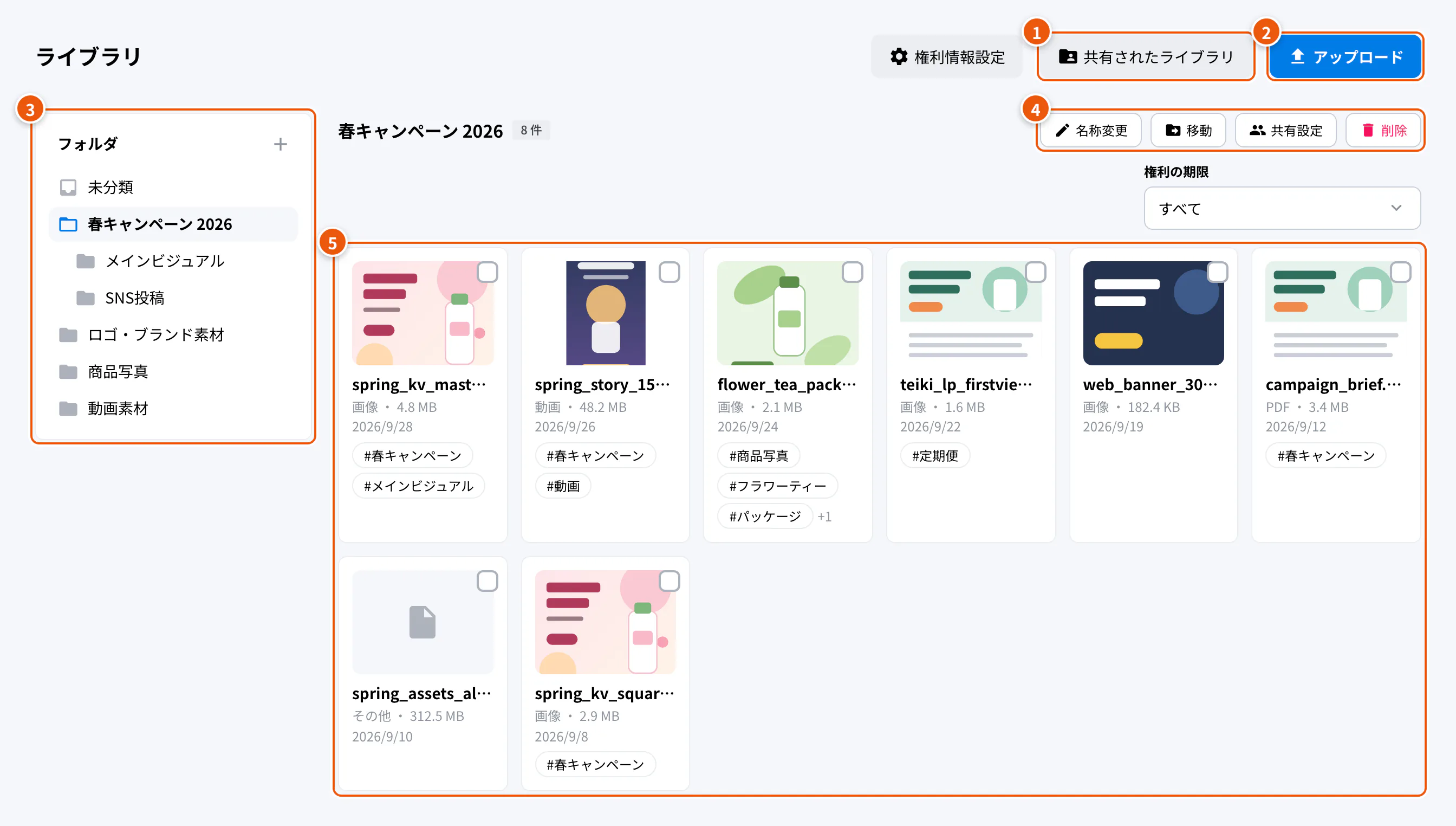Screen dimensions: 1456x826
Task: Click the upload arrow icon on アップロード
Action: (x=1297, y=57)
